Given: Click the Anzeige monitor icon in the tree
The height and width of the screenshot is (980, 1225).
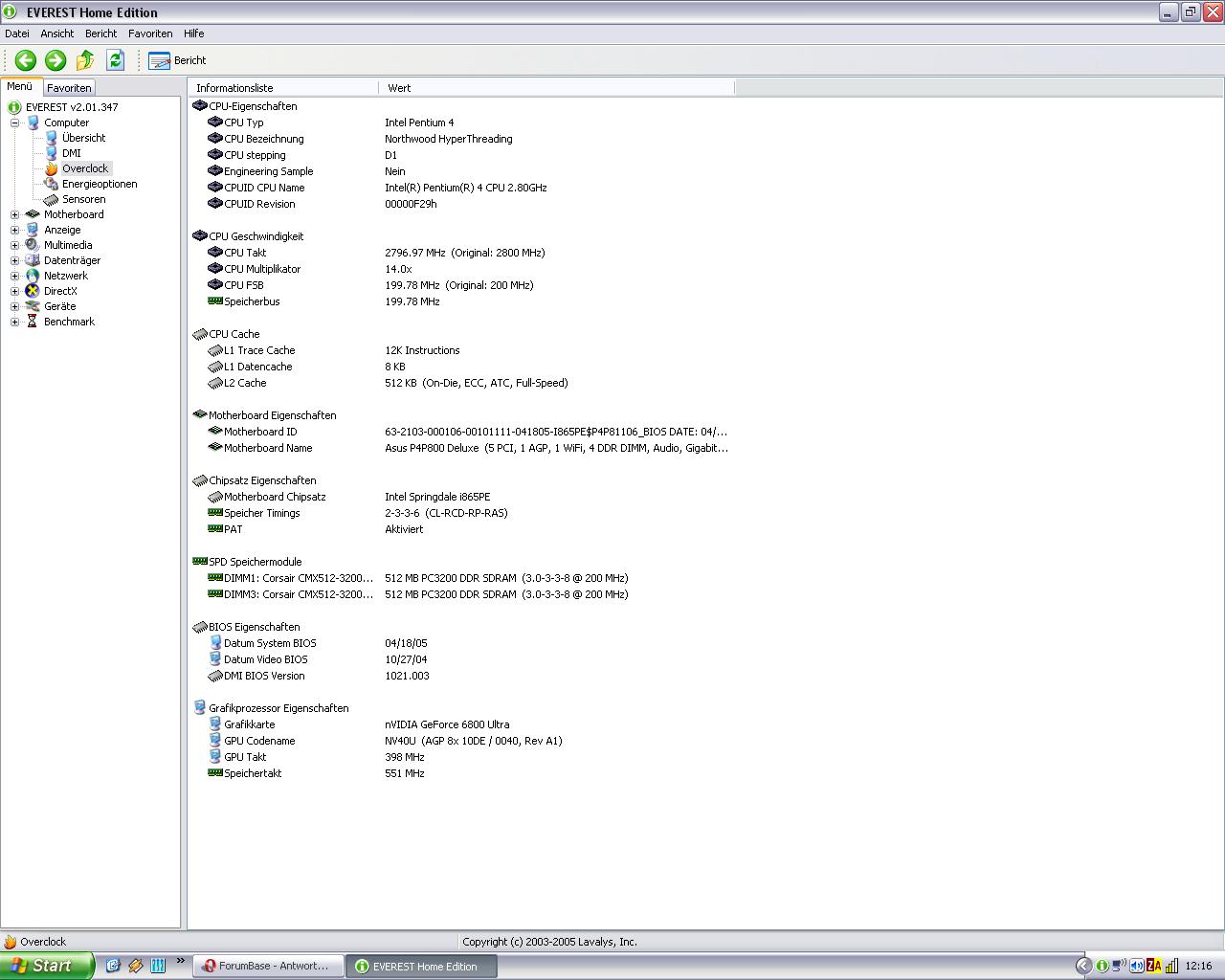Looking at the screenshot, I should [x=33, y=230].
